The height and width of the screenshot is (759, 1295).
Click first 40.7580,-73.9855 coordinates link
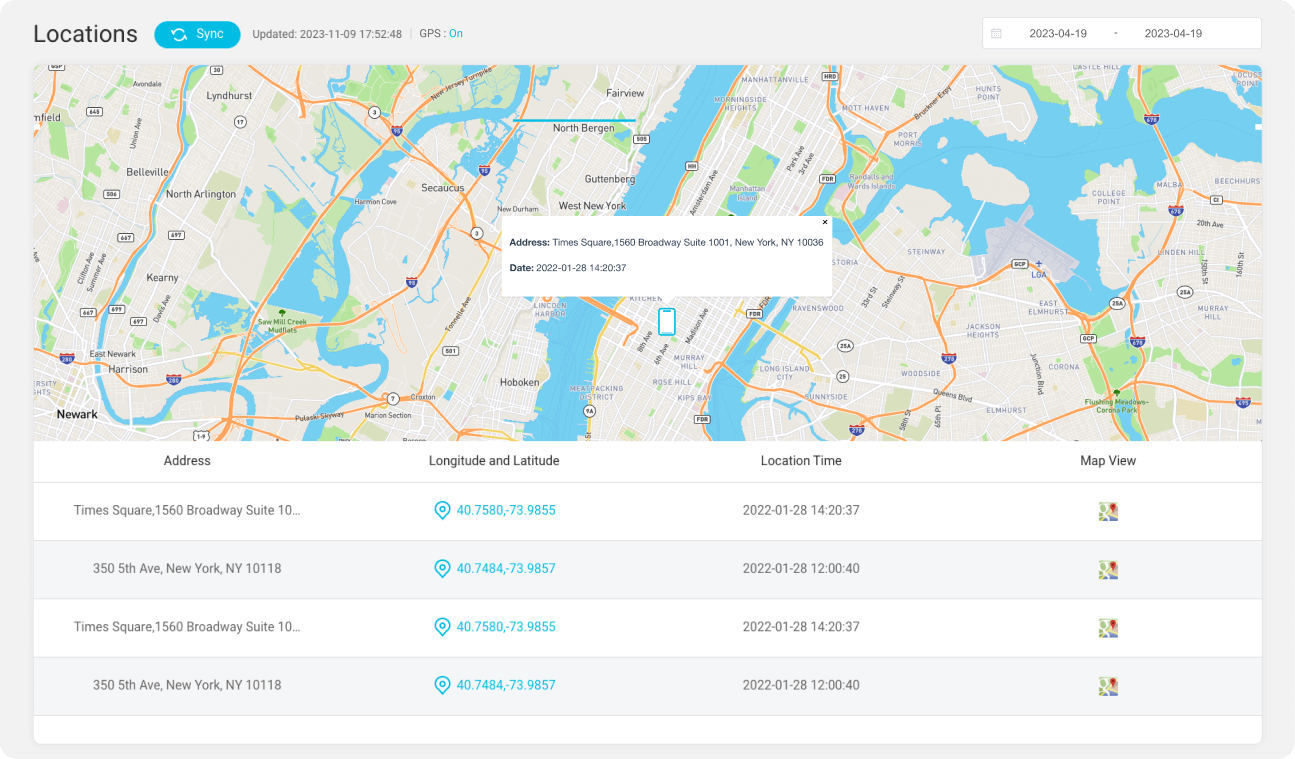tap(506, 510)
